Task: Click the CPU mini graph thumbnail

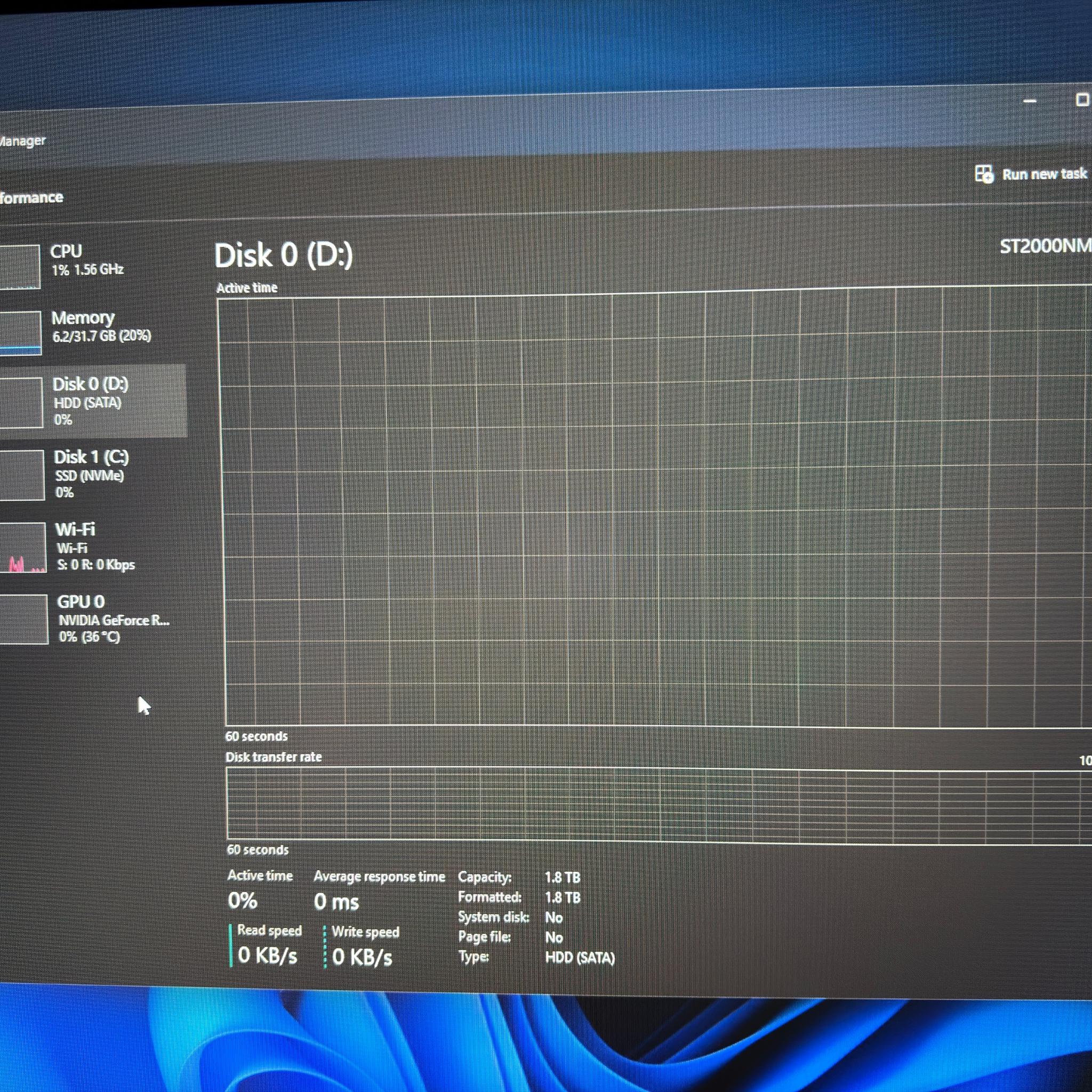Action: (x=19, y=266)
